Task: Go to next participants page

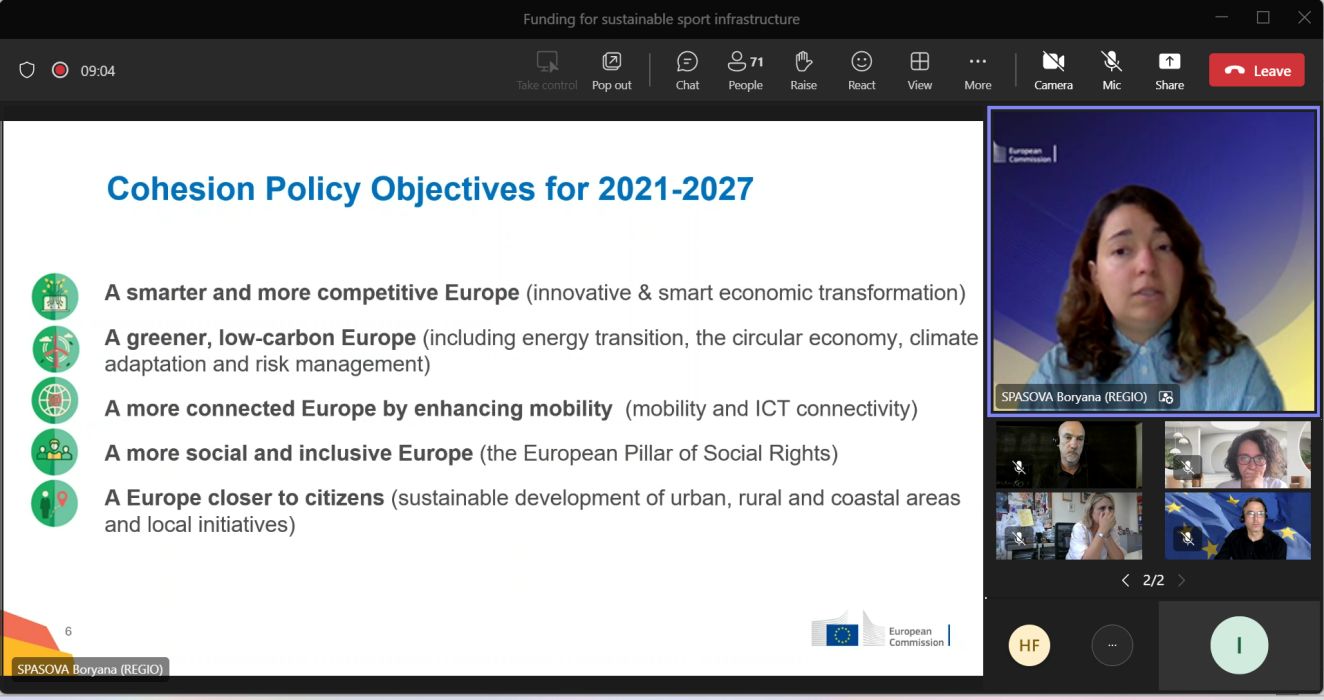Action: tap(1181, 580)
